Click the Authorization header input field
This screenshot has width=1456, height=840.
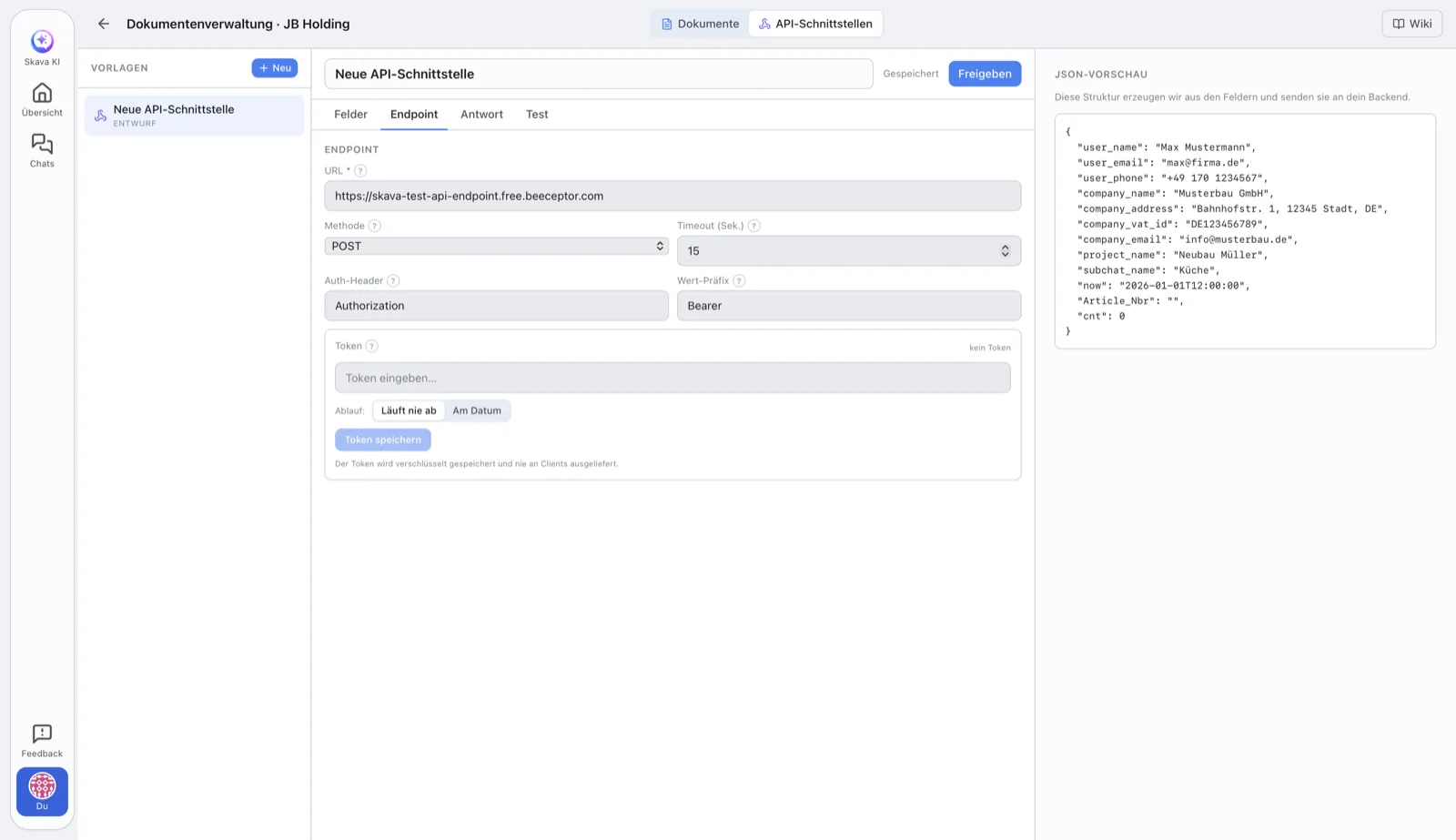(497, 306)
